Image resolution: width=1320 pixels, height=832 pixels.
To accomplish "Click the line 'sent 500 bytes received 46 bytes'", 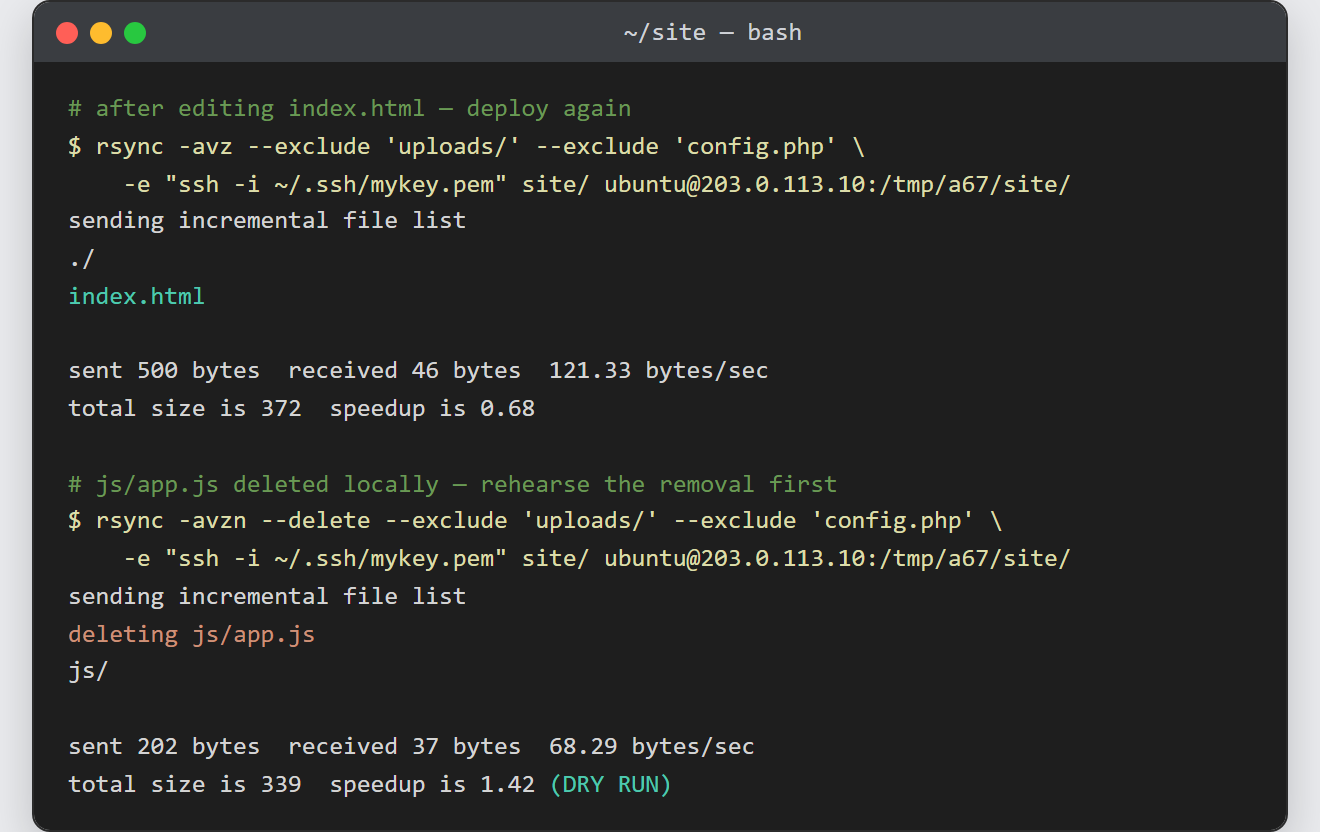I will 418,371.
